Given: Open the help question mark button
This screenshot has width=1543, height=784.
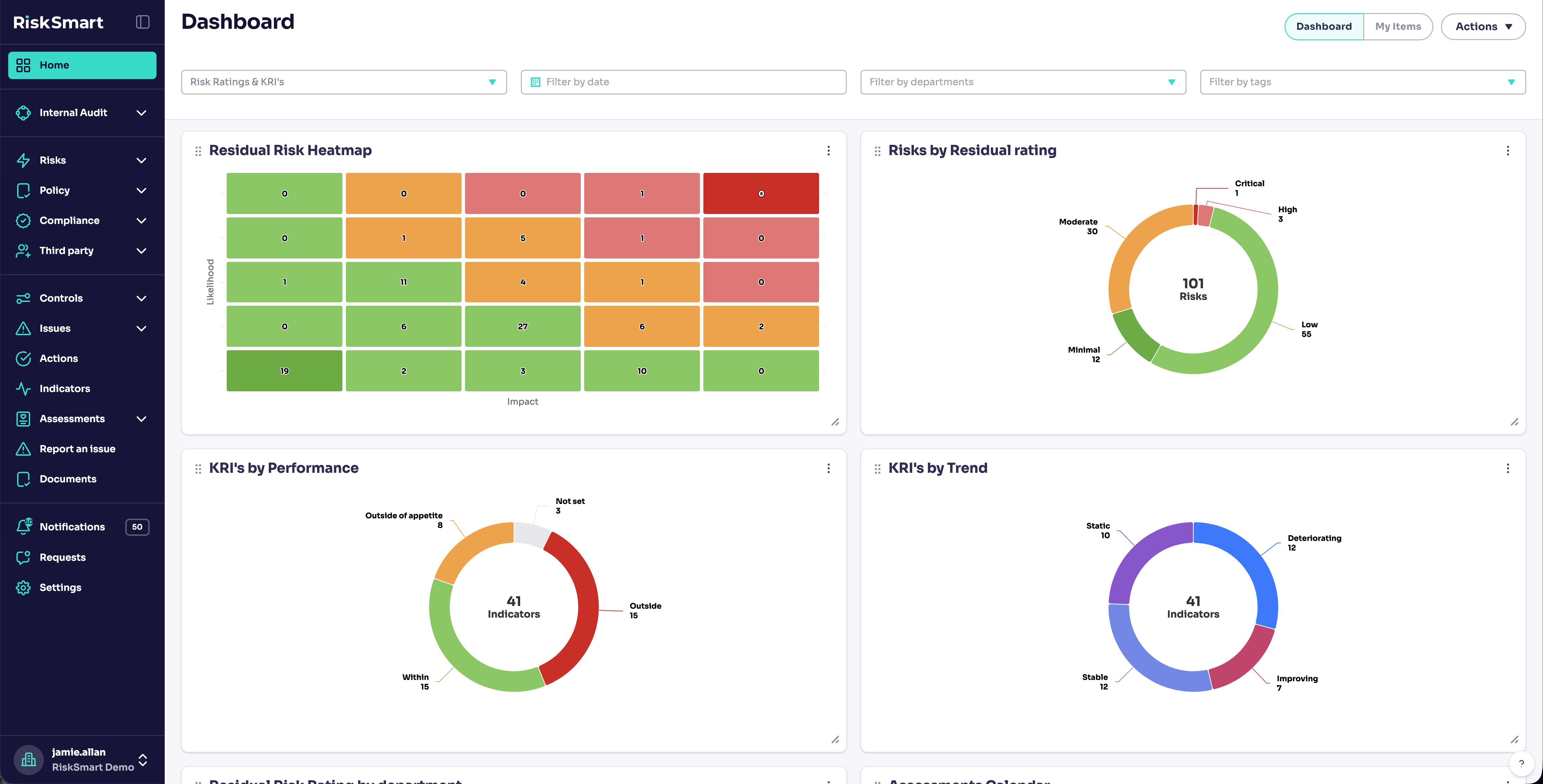Looking at the screenshot, I should 1521,764.
